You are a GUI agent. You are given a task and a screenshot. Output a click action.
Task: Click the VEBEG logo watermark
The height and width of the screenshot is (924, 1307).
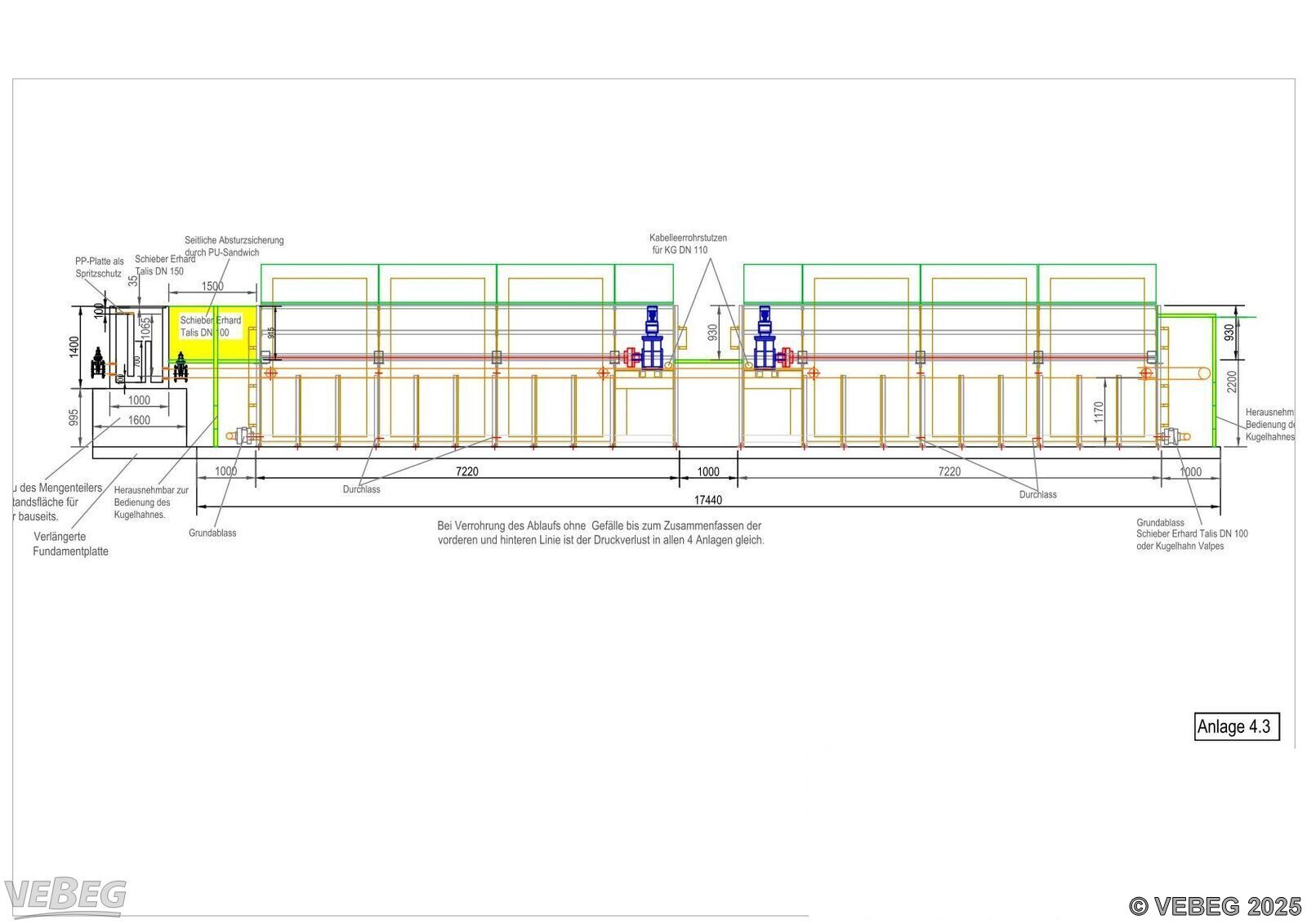pos(65,896)
